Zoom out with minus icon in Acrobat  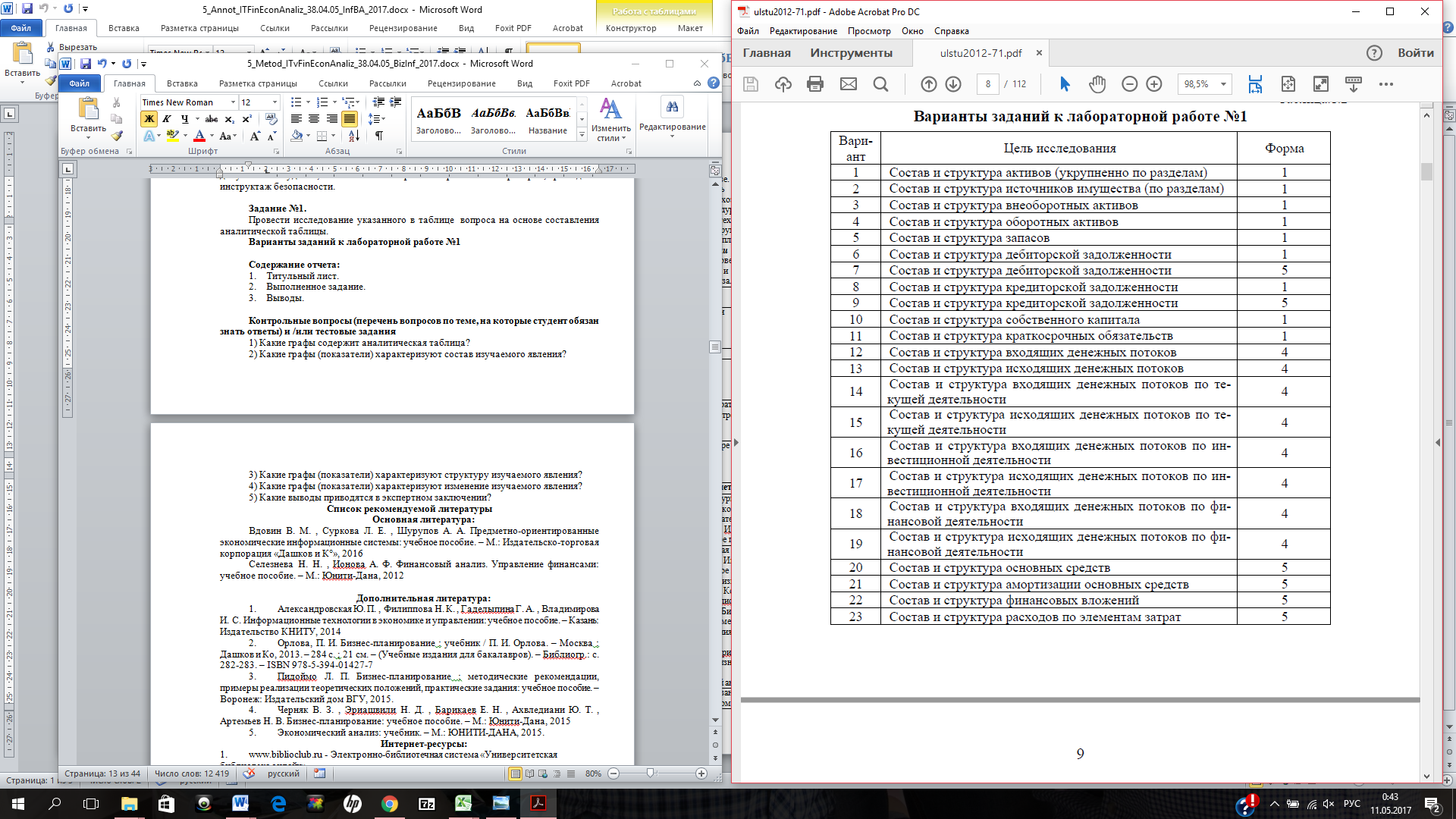click(1130, 84)
